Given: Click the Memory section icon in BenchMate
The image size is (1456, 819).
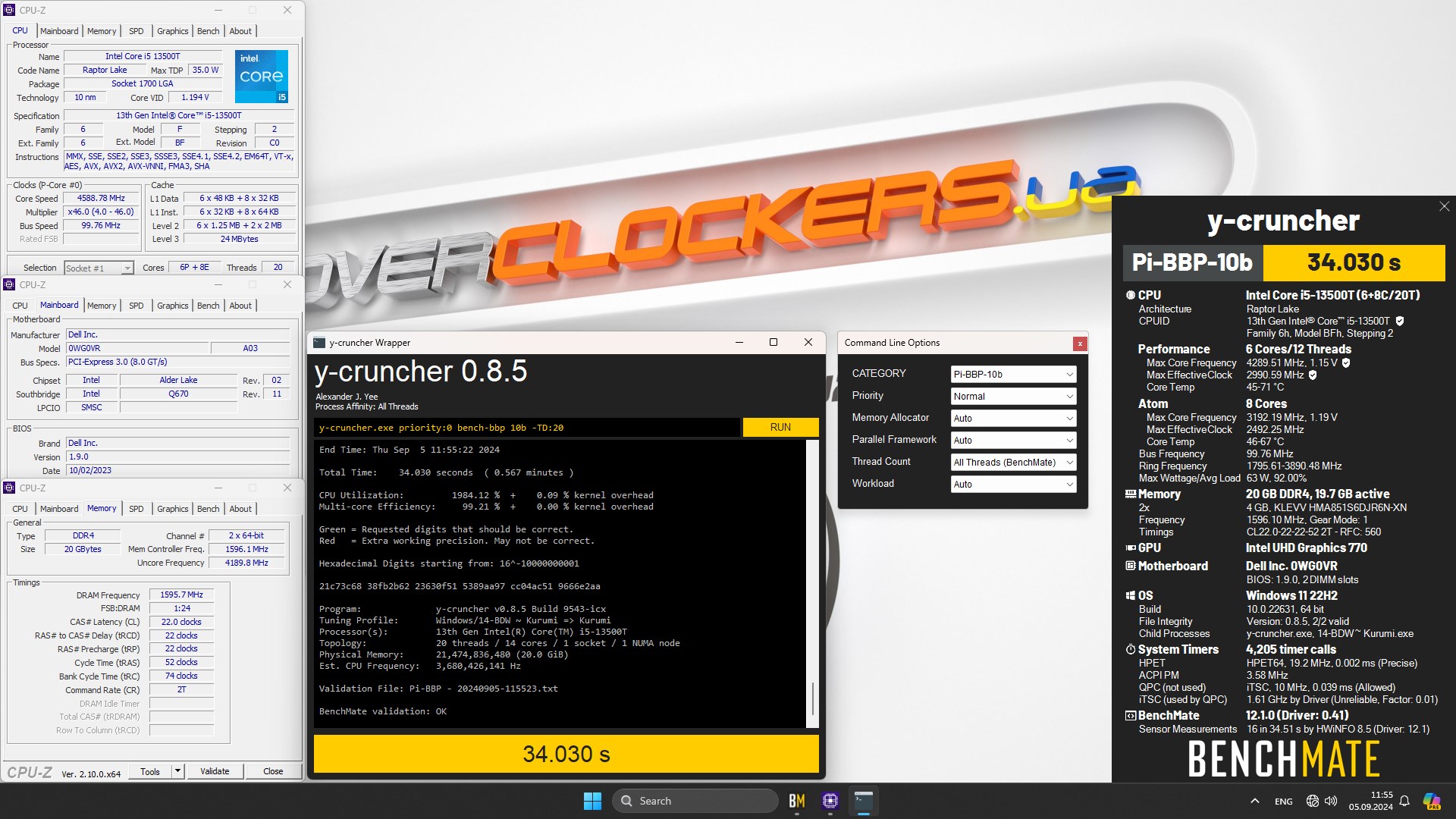Looking at the screenshot, I should tap(1130, 494).
